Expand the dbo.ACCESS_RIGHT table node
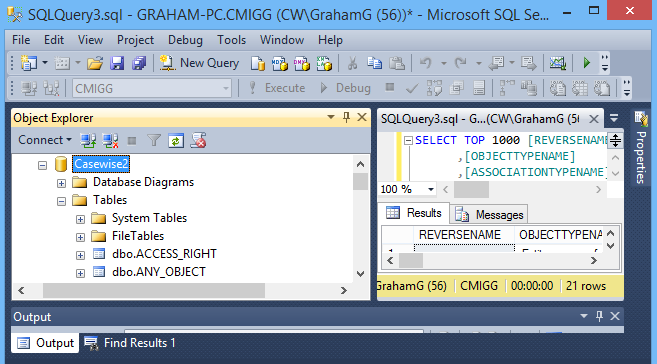The height and width of the screenshot is (364, 657). tap(80, 255)
